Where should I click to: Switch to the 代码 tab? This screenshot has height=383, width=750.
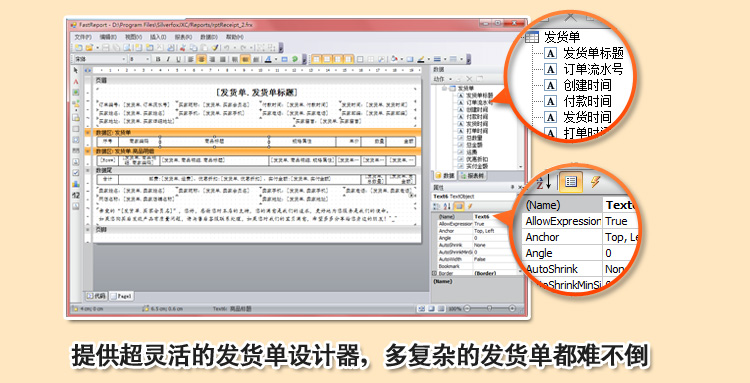[97, 296]
